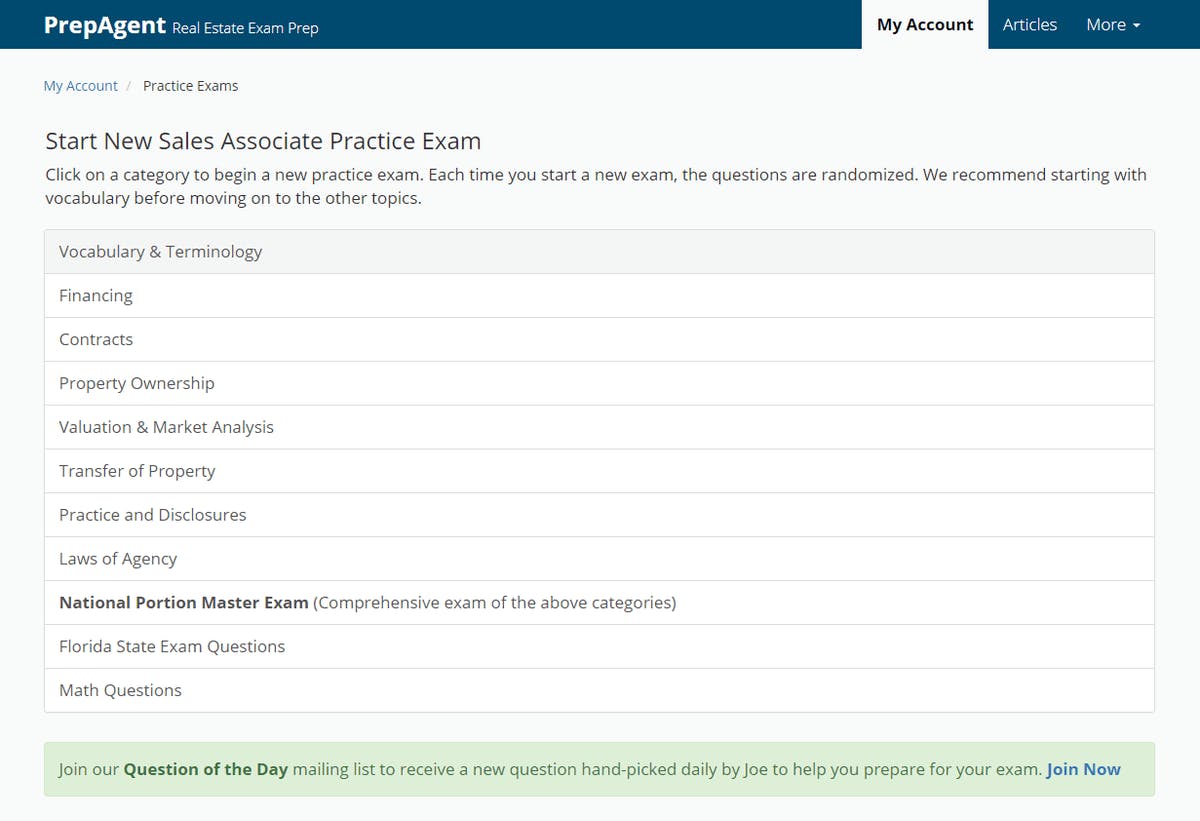The image size is (1200, 821).
Task: Click the PrepAgent logo in the header
Action: pyautogui.click(x=104, y=25)
